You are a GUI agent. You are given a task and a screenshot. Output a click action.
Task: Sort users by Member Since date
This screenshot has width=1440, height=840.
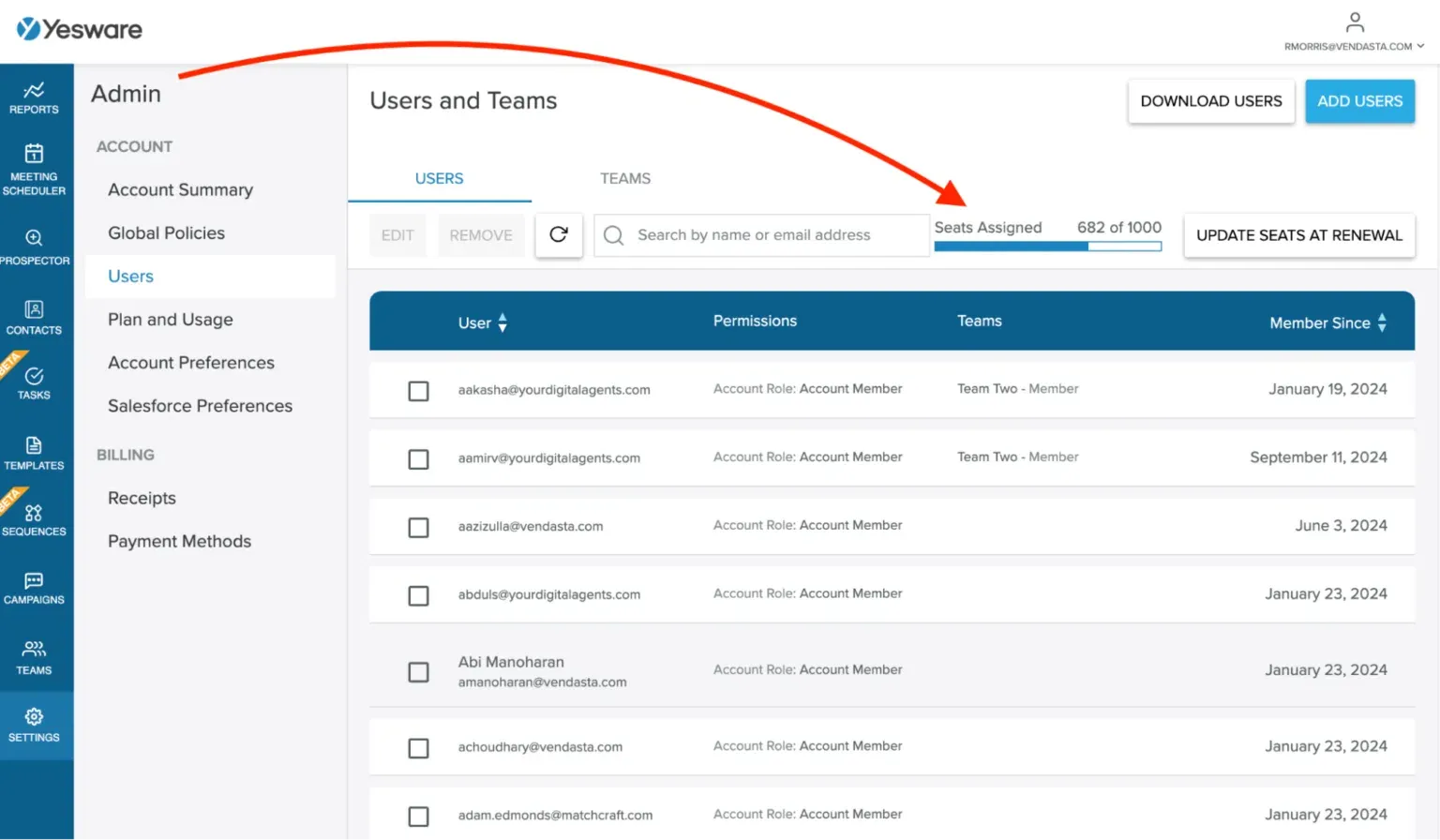[1382, 322]
